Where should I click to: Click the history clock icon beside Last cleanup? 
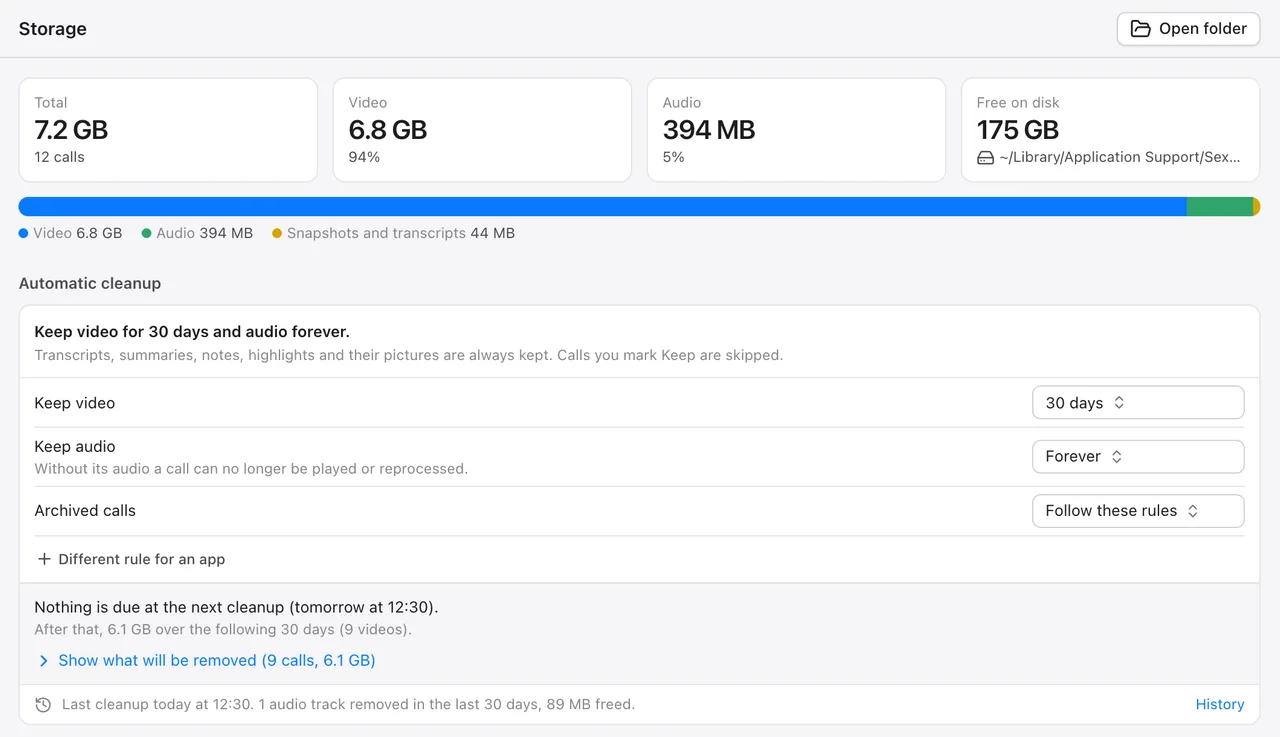tap(43, 705)
